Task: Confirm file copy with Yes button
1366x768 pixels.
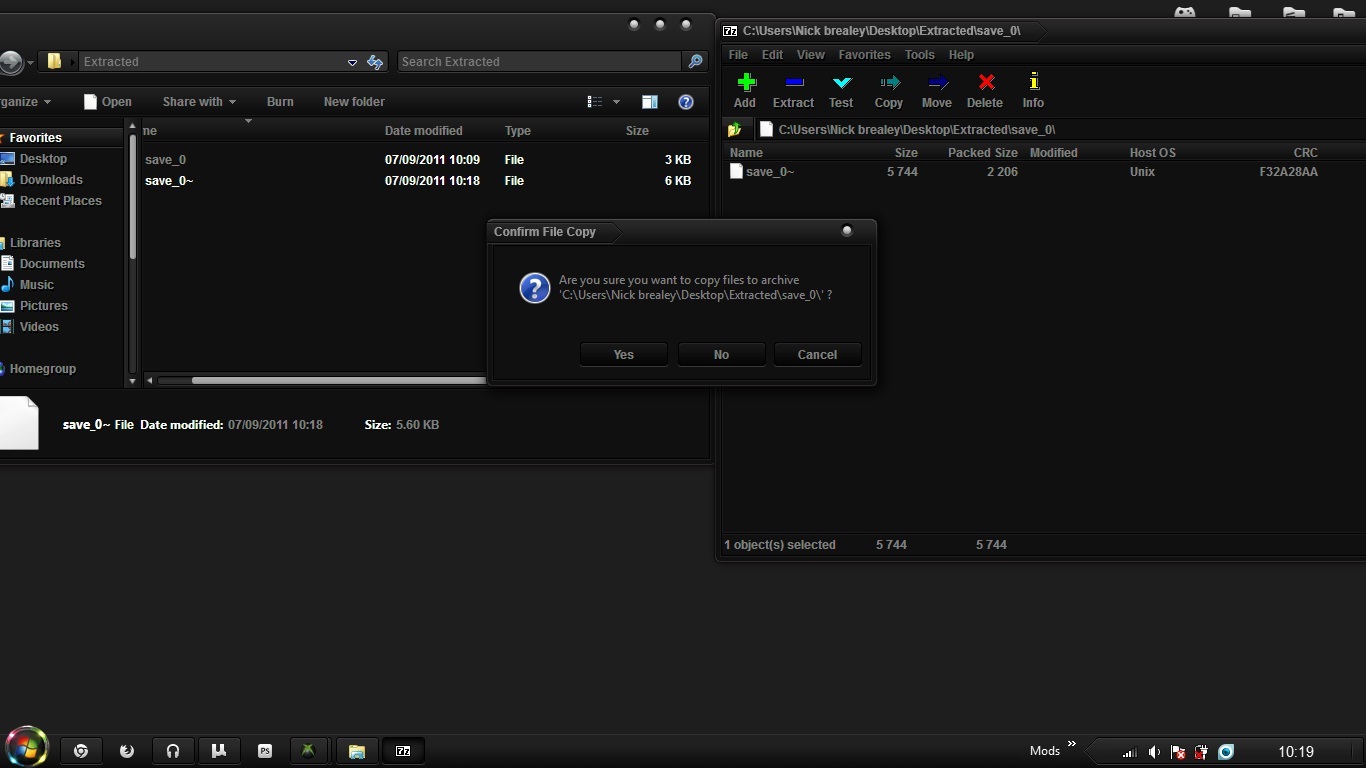Action: click(623, 355)
